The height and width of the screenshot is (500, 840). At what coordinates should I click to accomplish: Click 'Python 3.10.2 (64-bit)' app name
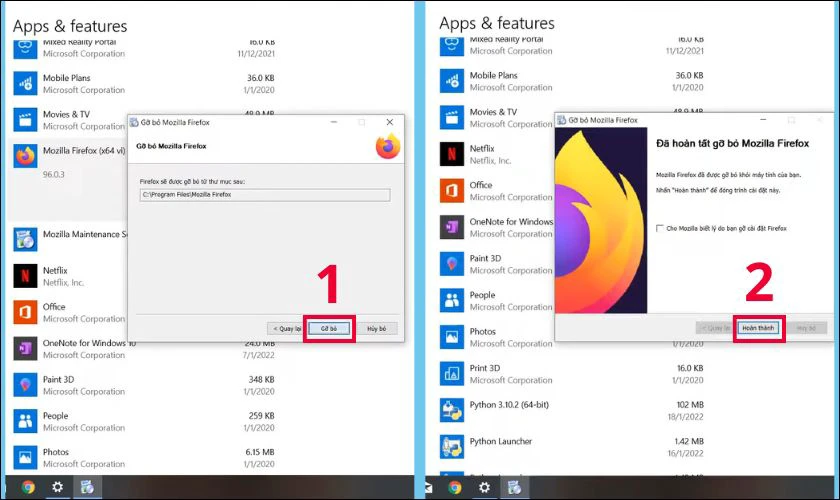coord(509,405)
